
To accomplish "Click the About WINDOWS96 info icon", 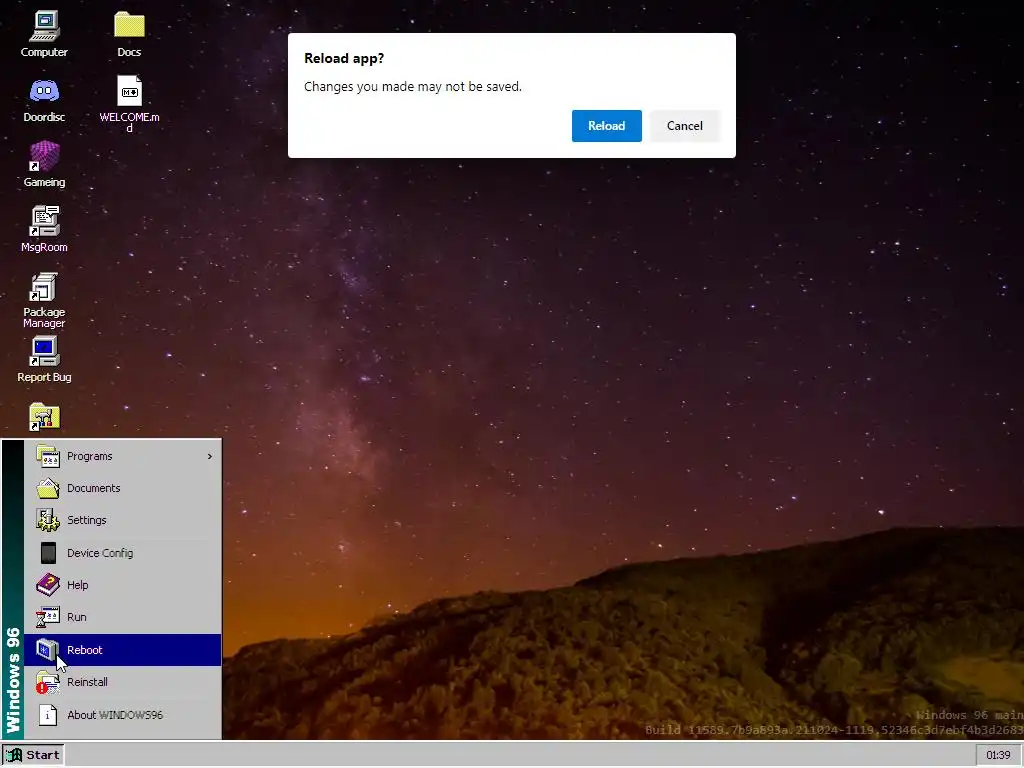I will (x=48, y=714).
